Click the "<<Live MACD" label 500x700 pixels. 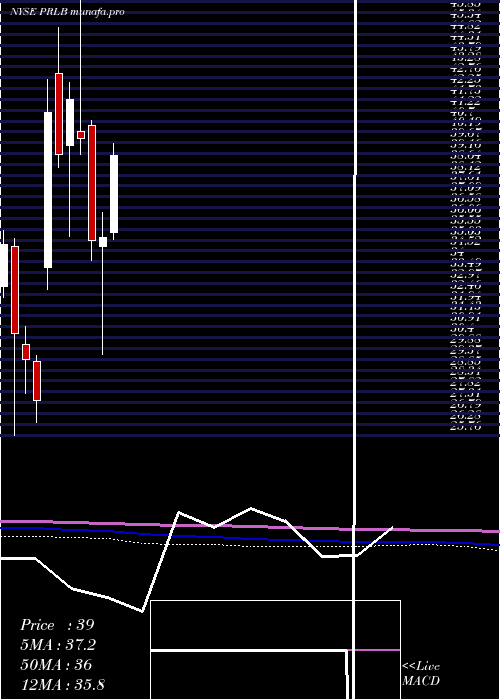(x=421, y=673)
